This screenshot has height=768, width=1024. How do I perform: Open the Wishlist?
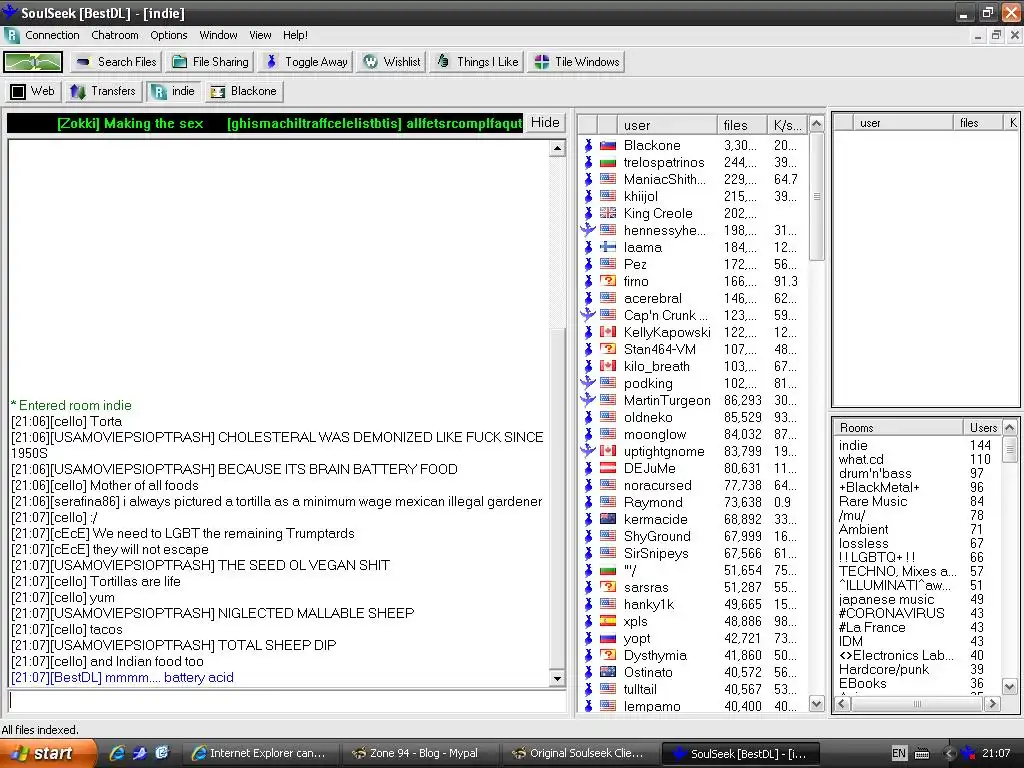[x=392, y=62]
